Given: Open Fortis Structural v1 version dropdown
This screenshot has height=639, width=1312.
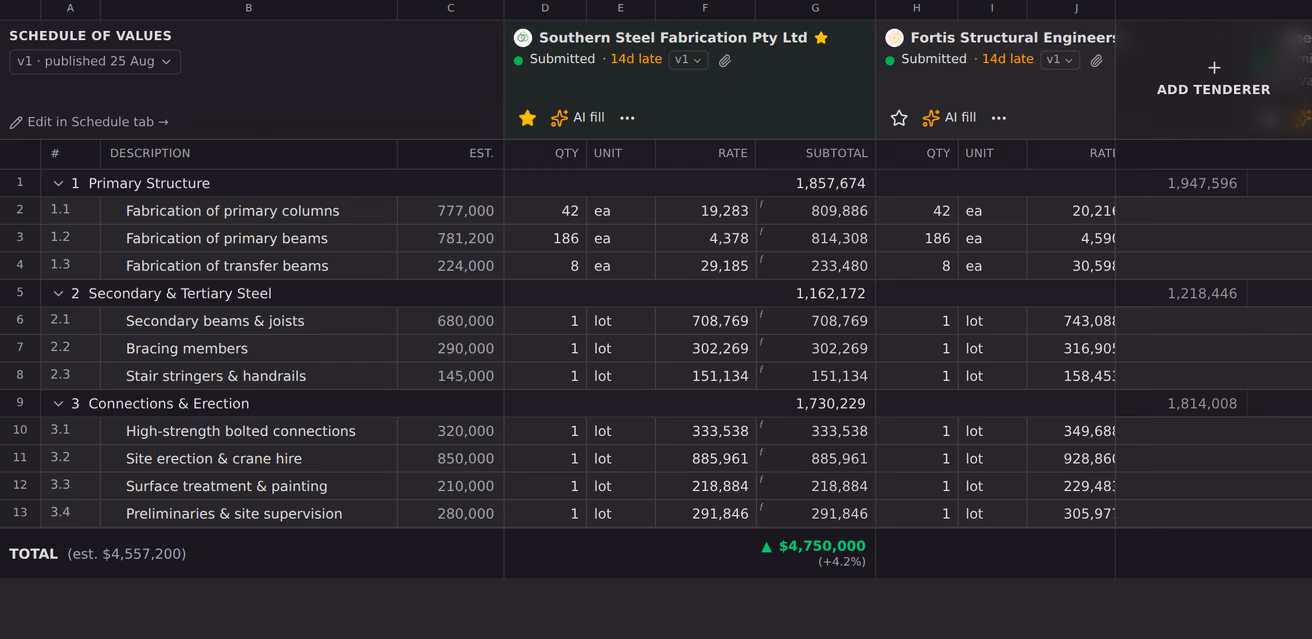Looking at the screenshot, I should point(1060,60).
